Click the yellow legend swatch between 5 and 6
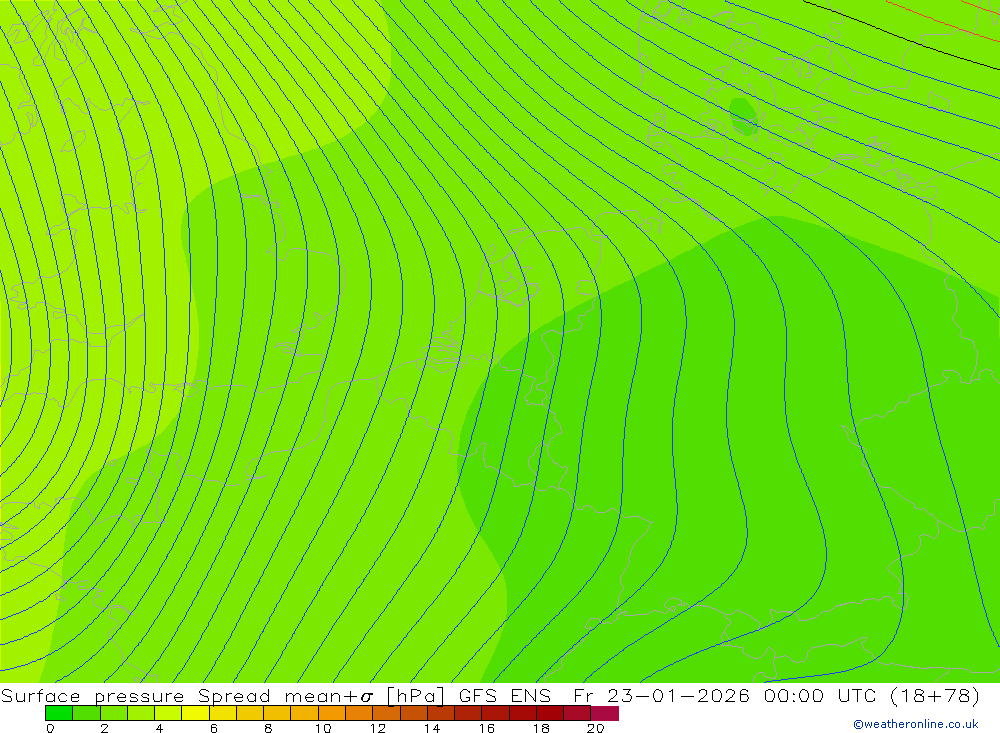The image size is (1000, 733). pyautogui.click(x=195, y=713)
